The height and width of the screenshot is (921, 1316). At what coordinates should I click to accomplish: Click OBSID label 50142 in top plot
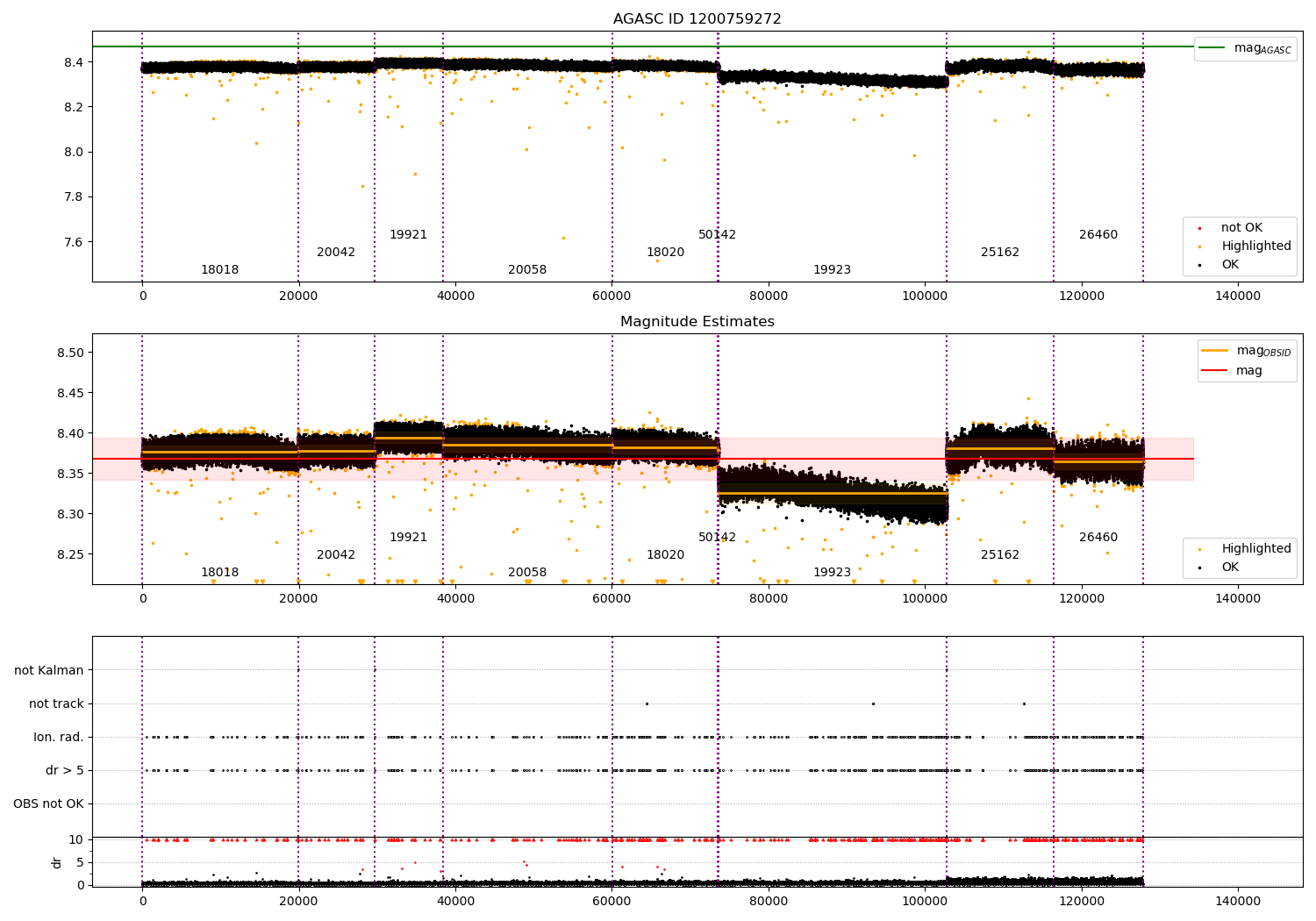[717, 235]
